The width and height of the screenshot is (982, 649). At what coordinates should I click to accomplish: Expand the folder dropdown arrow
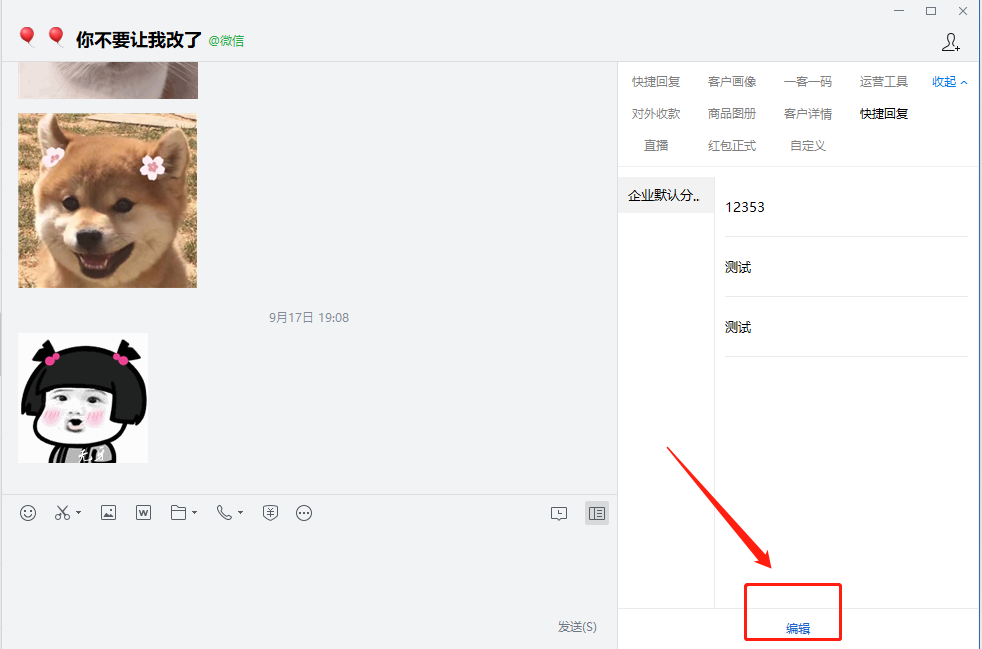pyautogui.click(x=195, y=512)
